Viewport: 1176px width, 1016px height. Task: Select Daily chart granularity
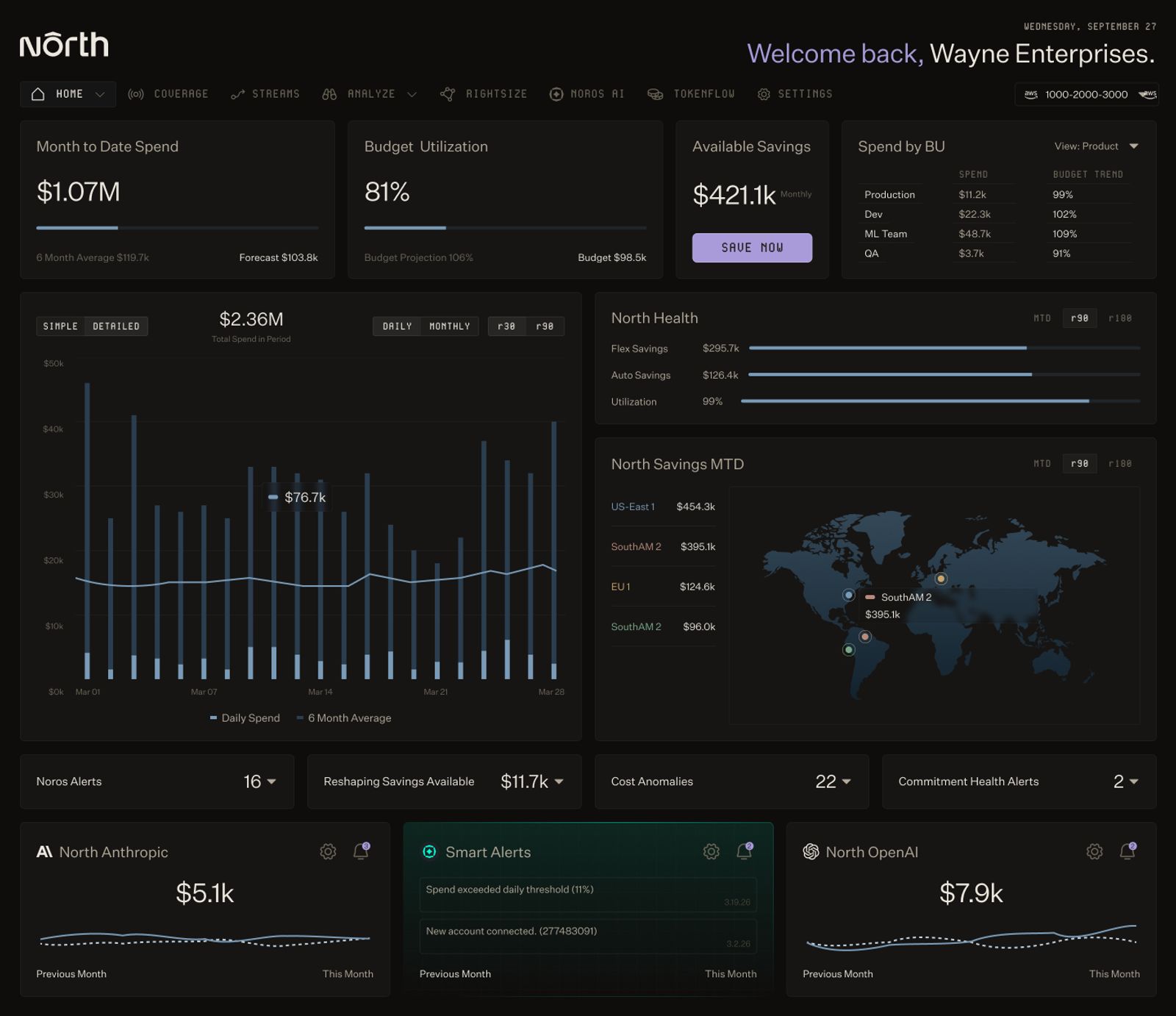(x=397, y=326)
